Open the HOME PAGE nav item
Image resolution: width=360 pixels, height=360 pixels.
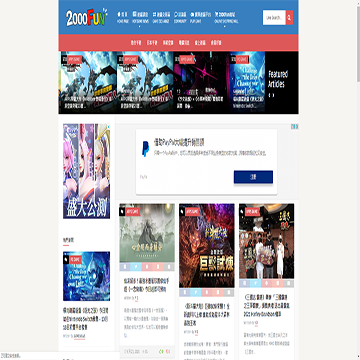[122, 17]
